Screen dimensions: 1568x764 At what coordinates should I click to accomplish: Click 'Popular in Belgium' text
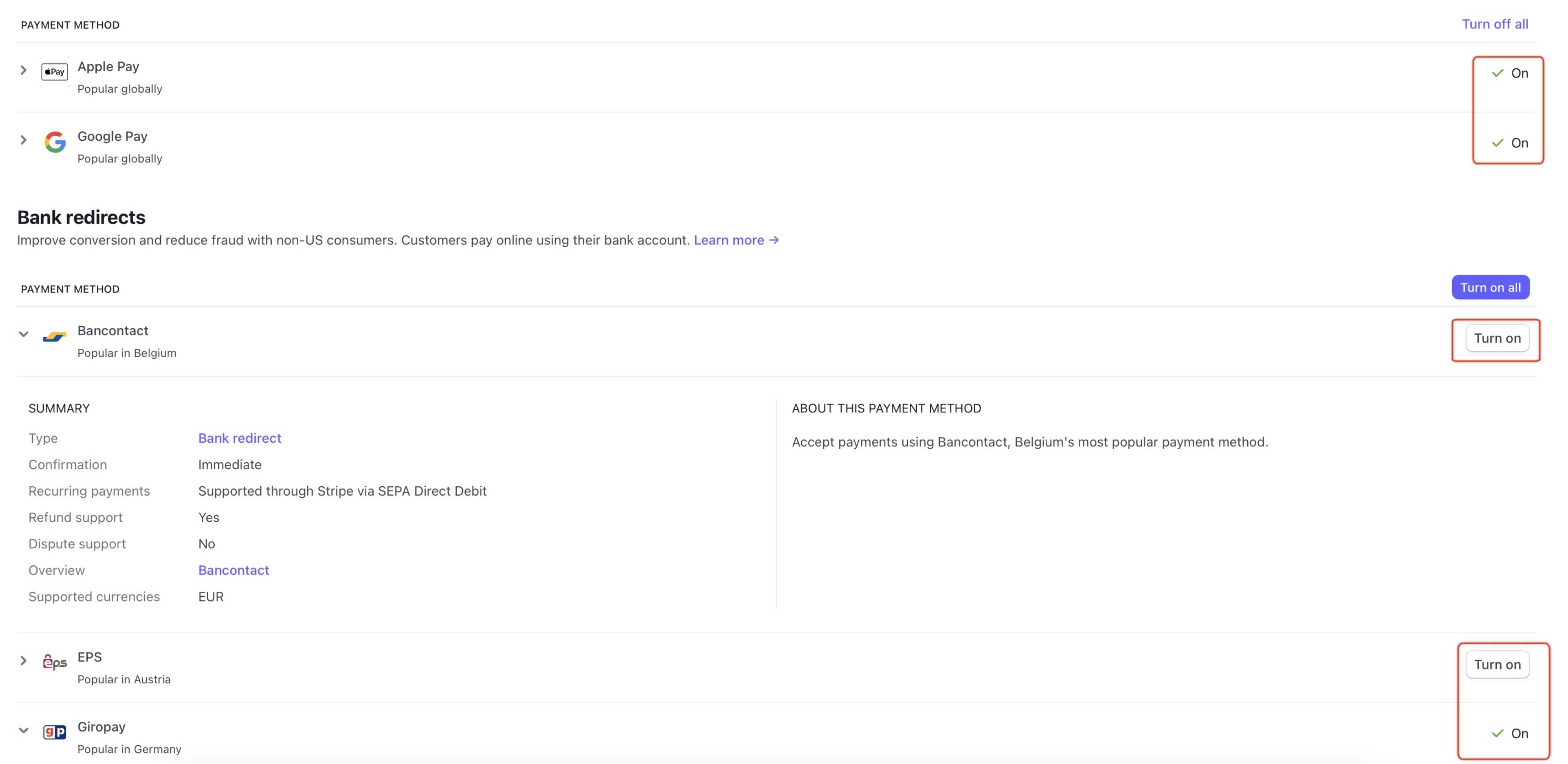click(127, 353)
